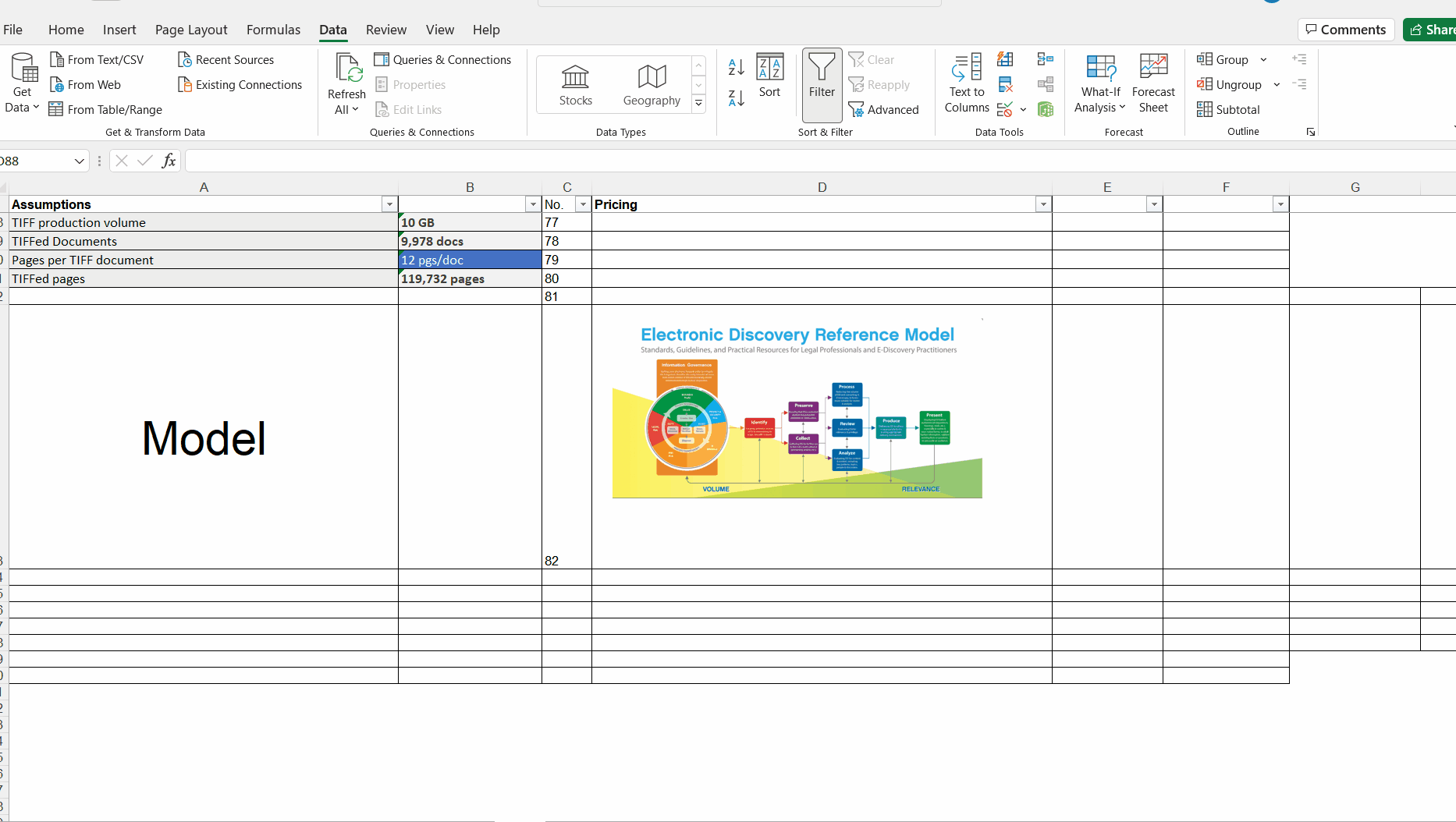Switch to the View tab
This screenshot has height=822, width=1456.
(x=440, y=30)
